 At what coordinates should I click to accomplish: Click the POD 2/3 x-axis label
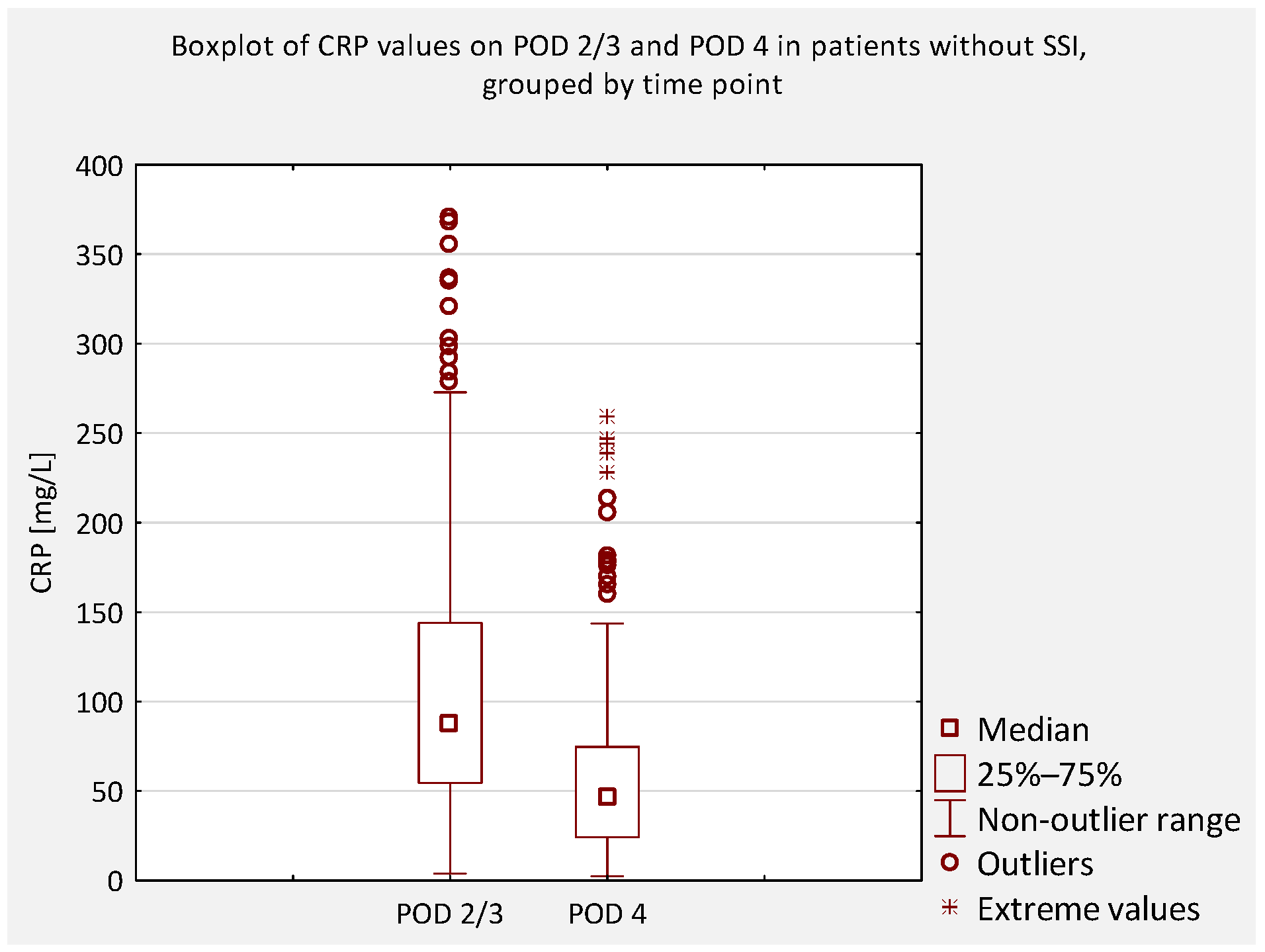pyautogui.click(x=449, y=914)
